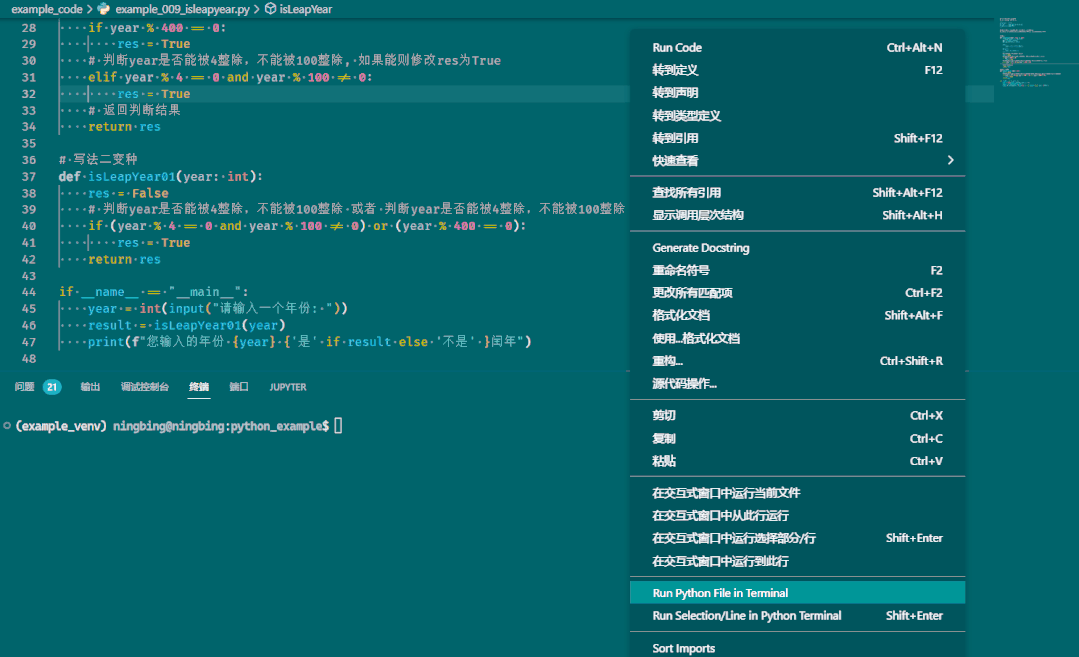The width and height of the screenshot is (1079, 657).
Task: Click Run Python File in Terminal
Action: click(797, 593)
